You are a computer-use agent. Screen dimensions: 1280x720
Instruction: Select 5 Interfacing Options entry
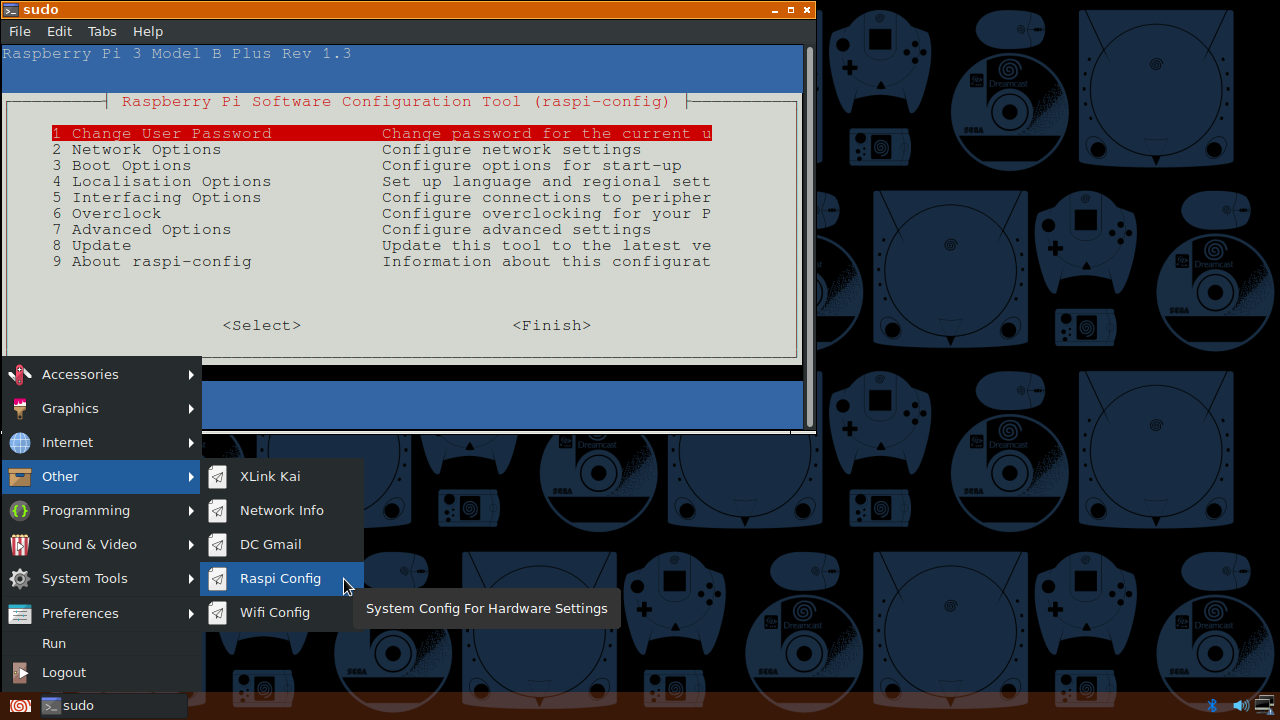click(382, 198)
